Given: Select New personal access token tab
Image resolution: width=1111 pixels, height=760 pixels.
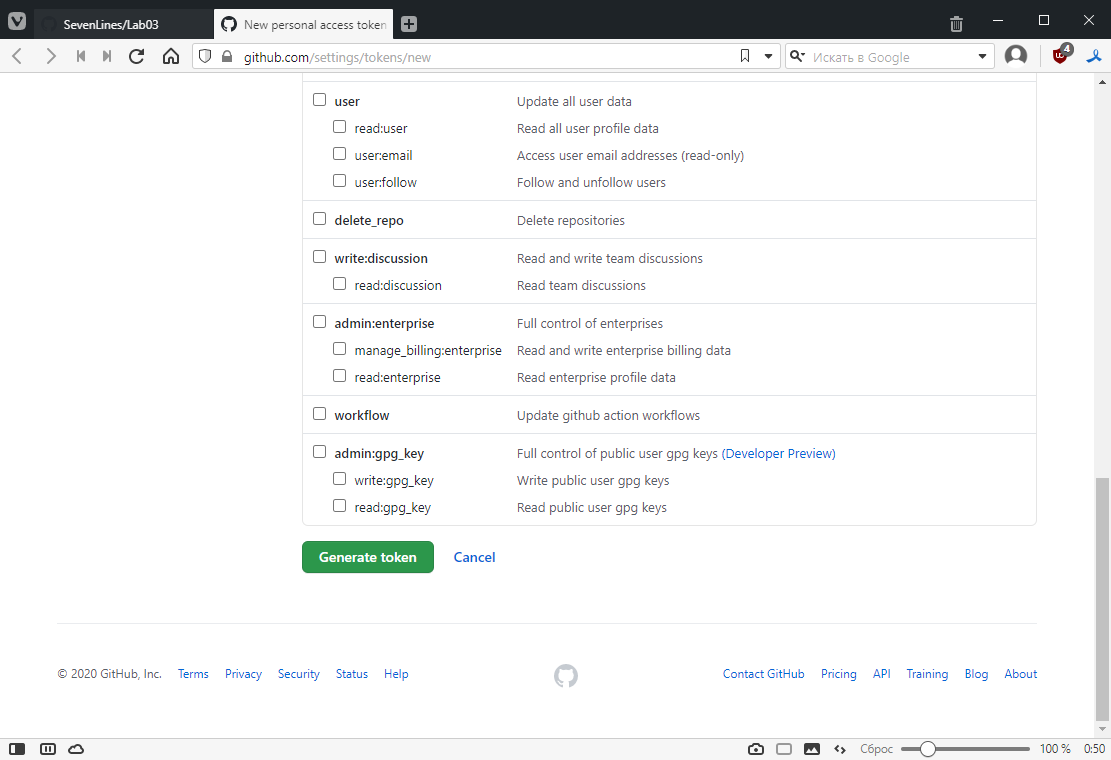Looking at the screenshot, I should 303,24.
